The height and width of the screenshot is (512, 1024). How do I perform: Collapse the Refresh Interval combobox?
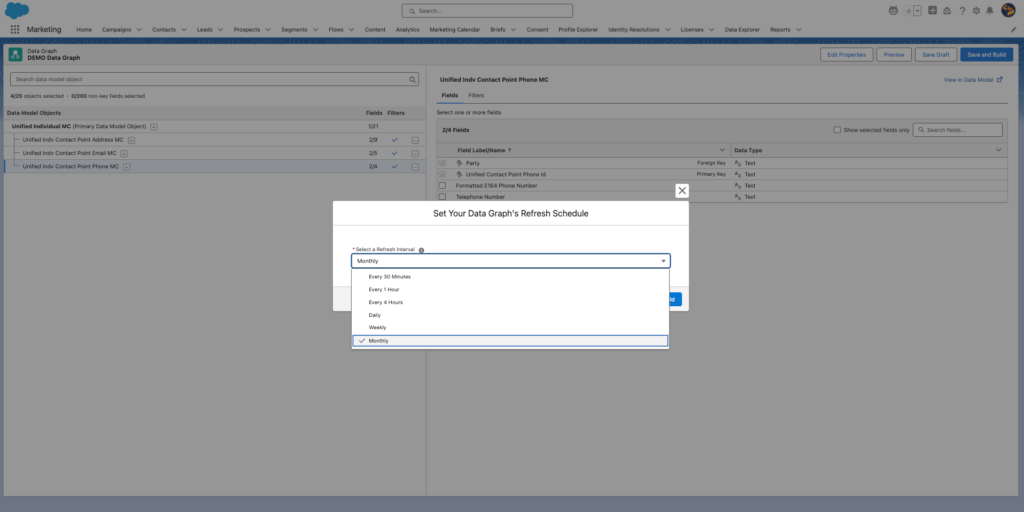(x=510, y=261)
